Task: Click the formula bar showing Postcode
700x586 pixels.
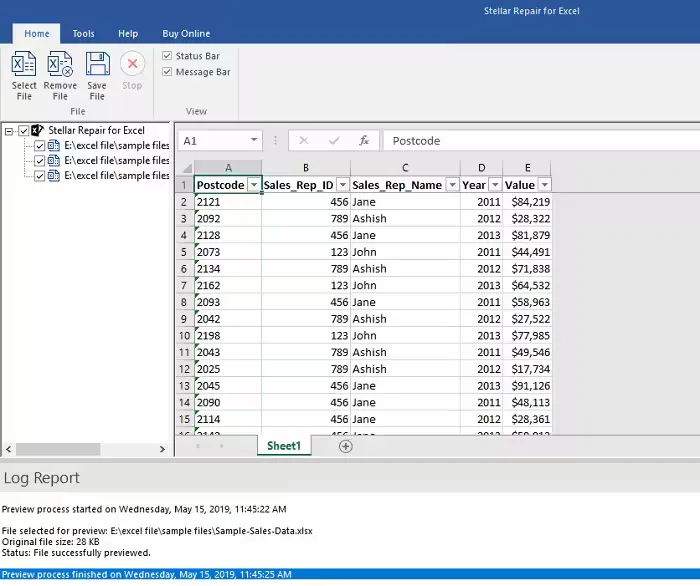Action: click(x=542, y=141)
